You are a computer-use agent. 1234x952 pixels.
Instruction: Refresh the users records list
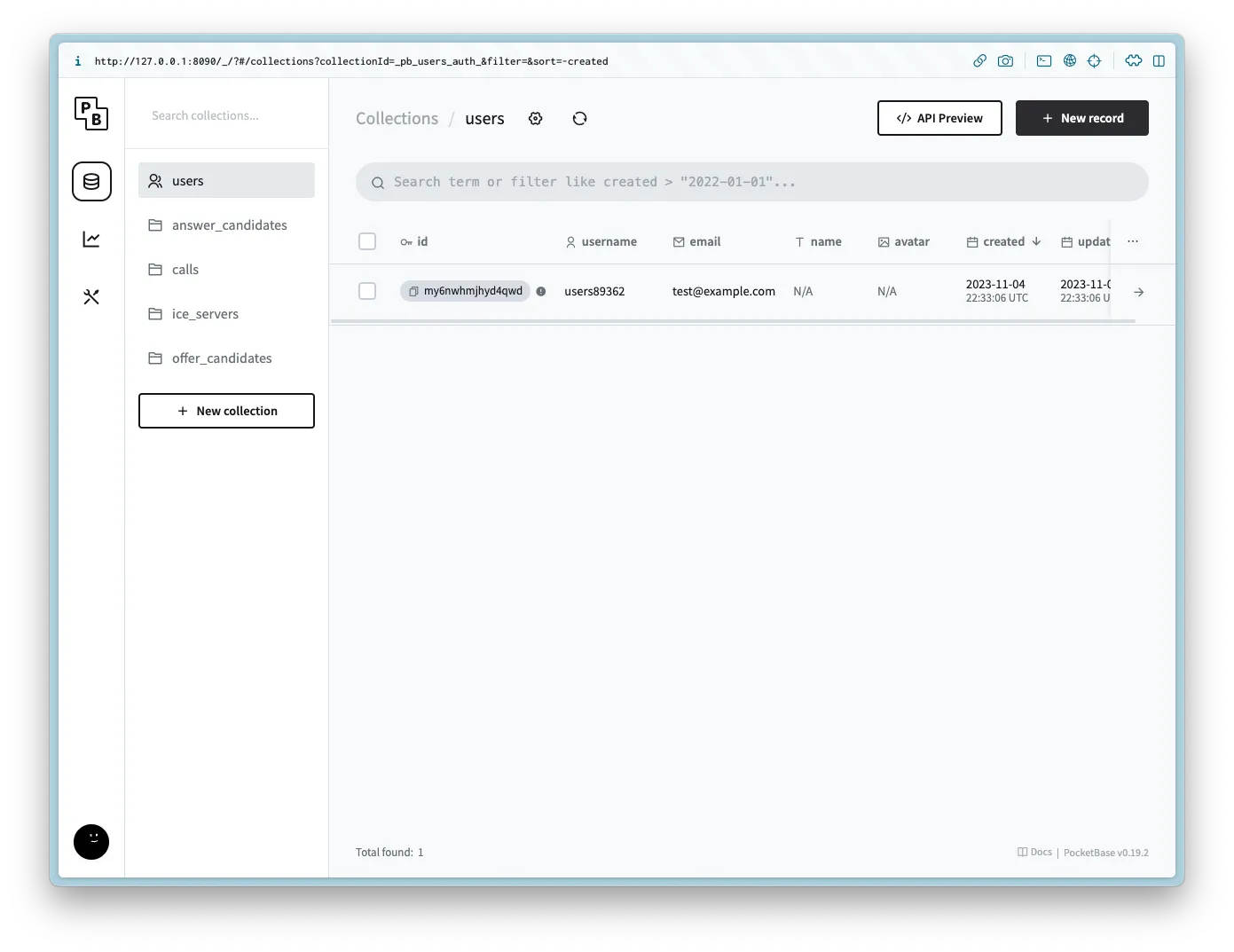point(579,119)
